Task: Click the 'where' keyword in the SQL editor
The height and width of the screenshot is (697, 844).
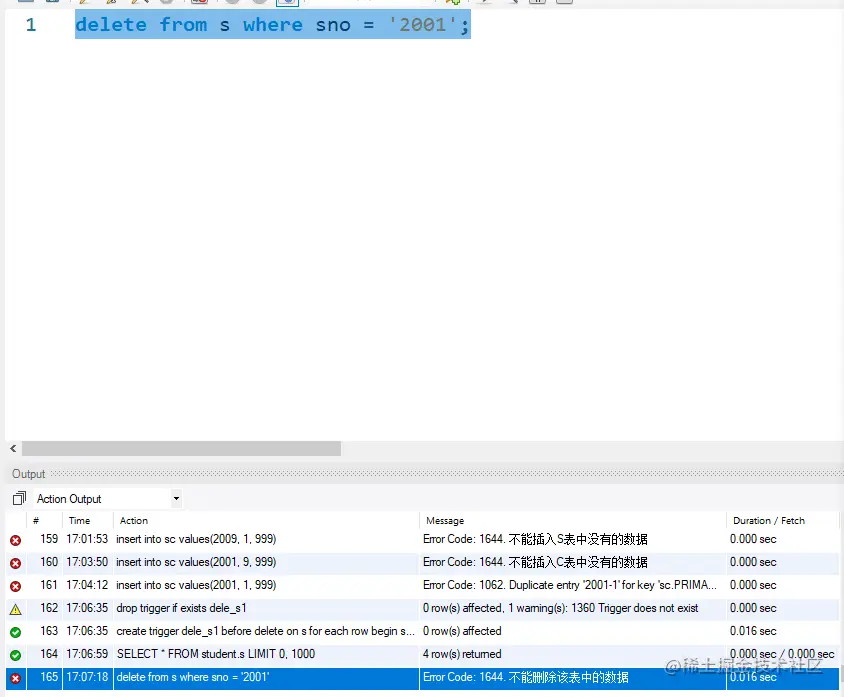Action: (x=272, y=25)
